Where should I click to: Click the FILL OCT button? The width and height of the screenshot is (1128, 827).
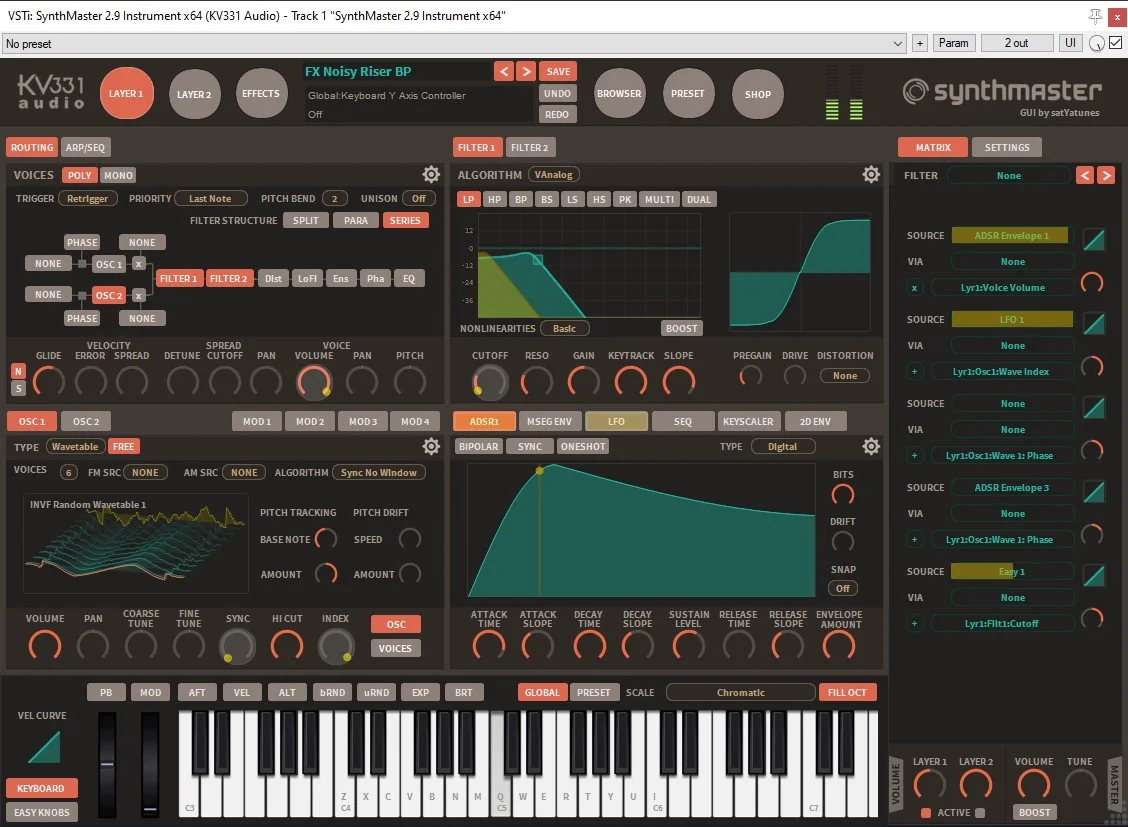[847, 691]
